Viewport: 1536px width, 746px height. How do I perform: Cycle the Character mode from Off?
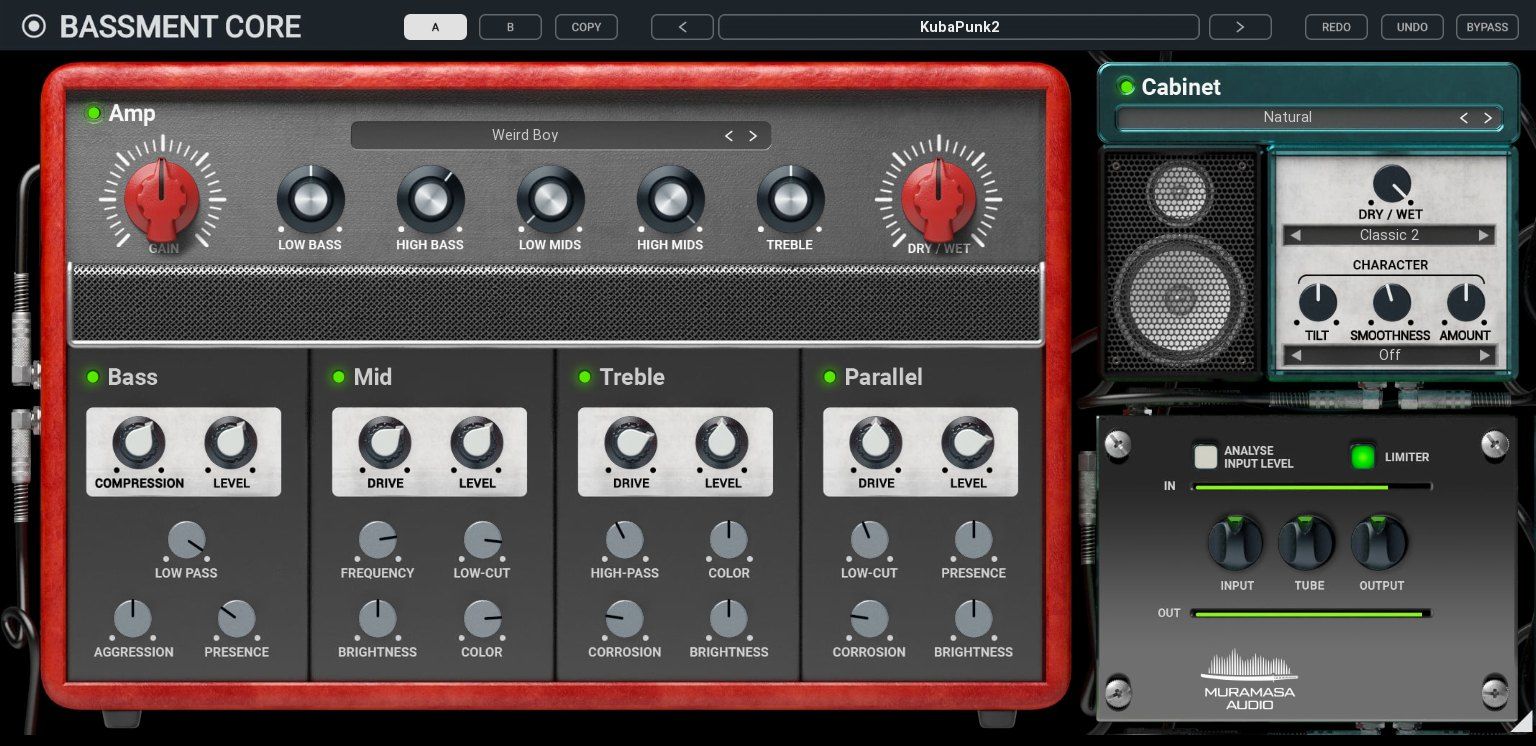click(x=1484, y=355)
